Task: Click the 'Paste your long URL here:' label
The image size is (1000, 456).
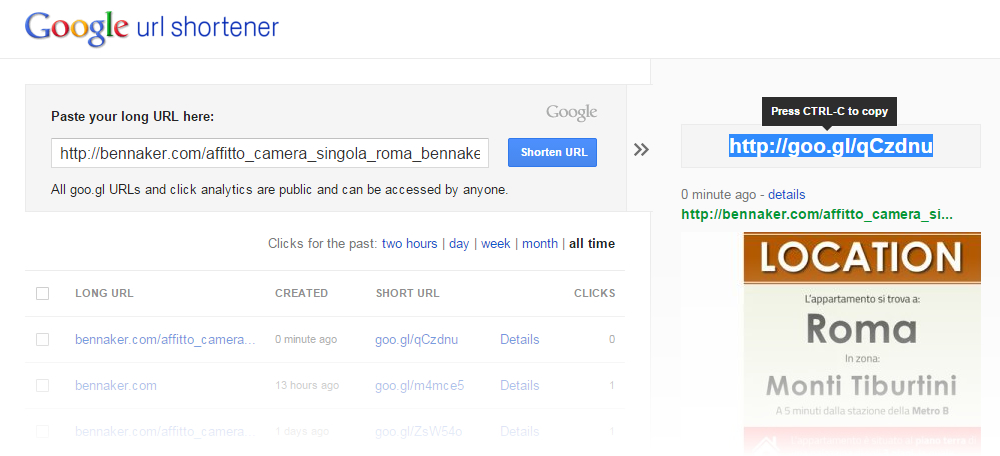Action: point(133,117)
